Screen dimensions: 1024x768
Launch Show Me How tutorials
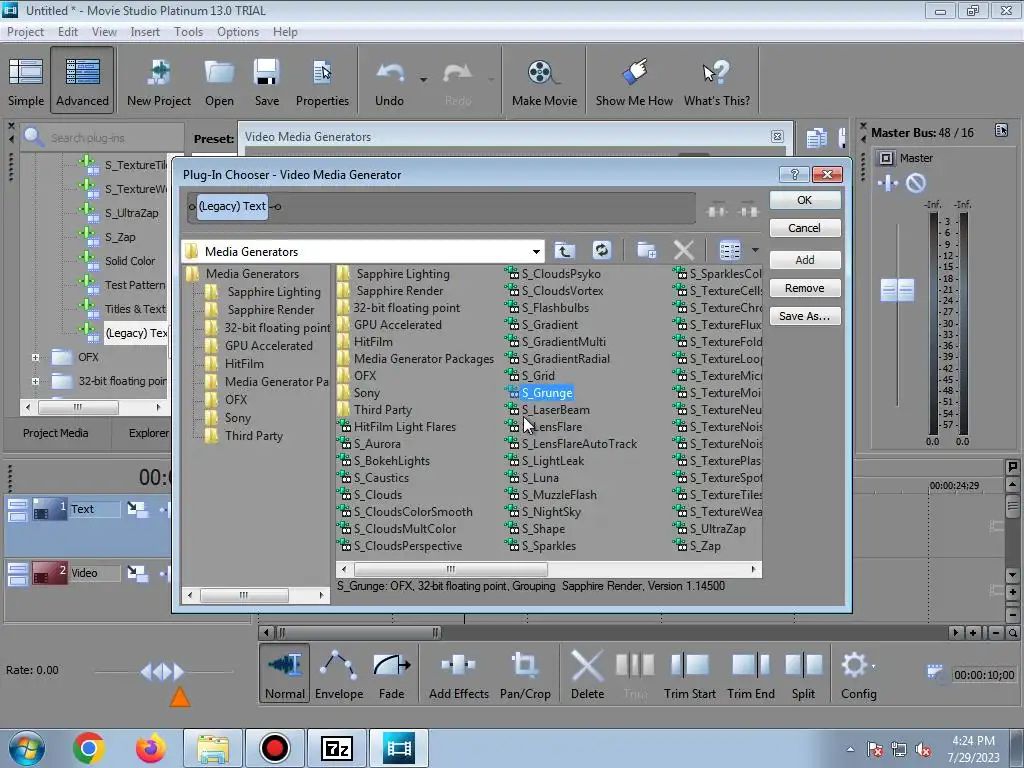(634, 82)
